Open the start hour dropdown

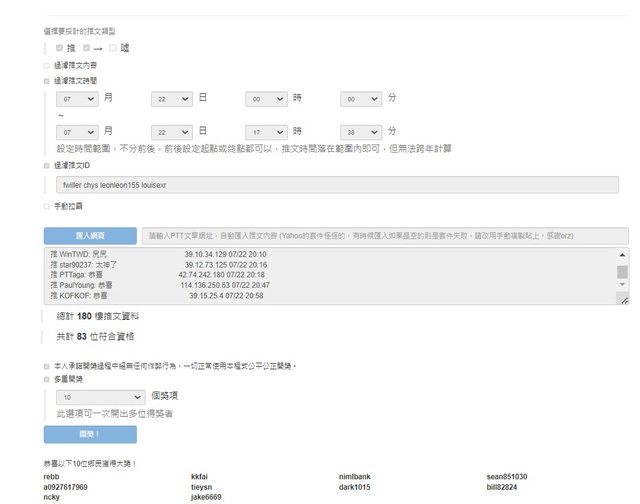tap(266, 99)
